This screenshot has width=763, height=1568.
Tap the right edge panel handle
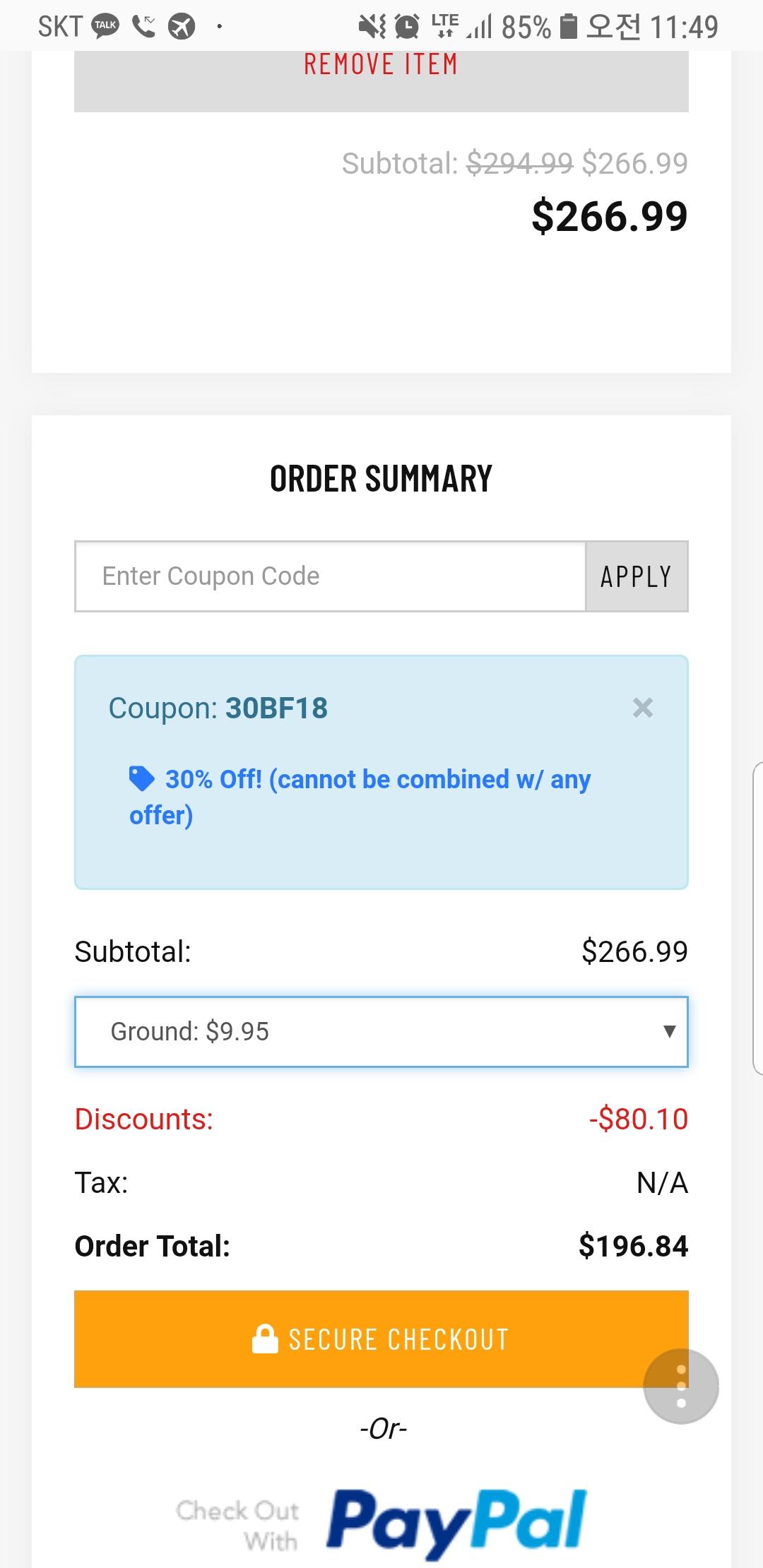(757, 918)
